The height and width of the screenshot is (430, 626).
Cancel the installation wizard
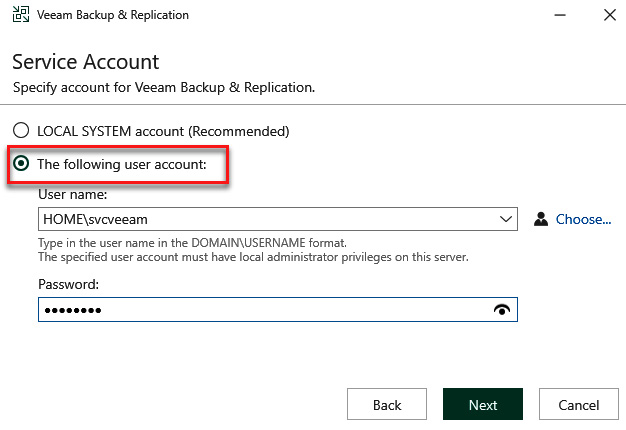point(578,404)
